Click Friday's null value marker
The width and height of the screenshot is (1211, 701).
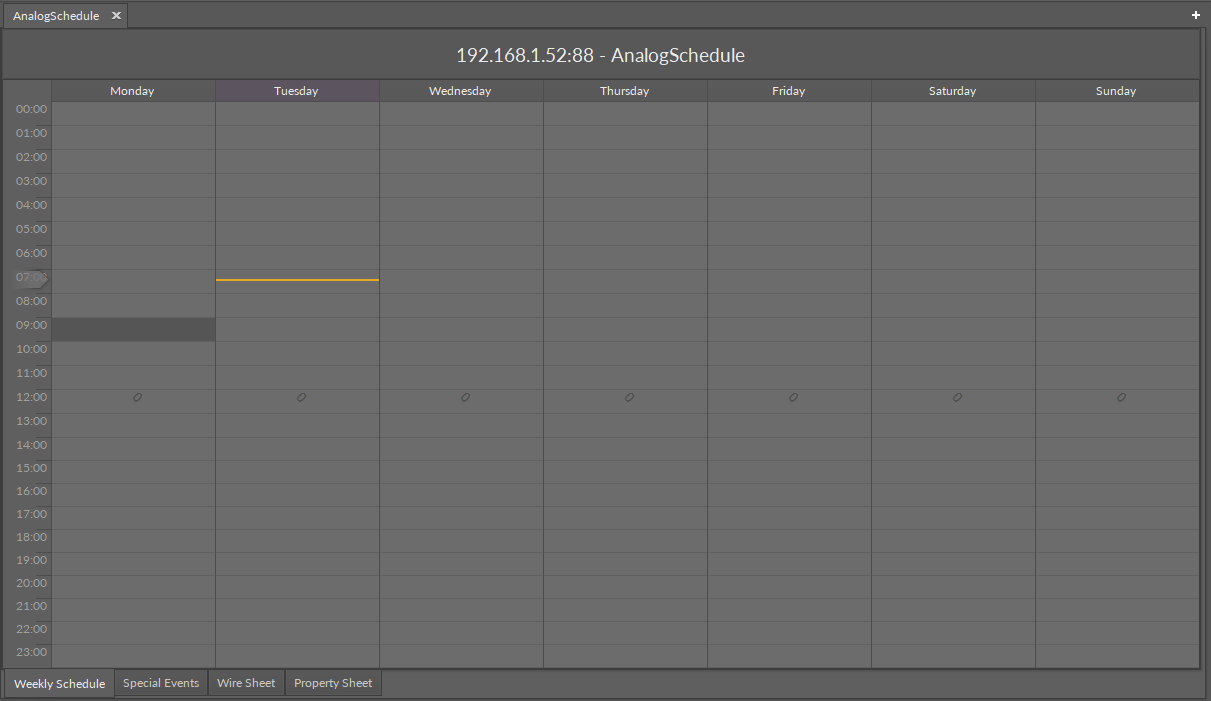793,397
